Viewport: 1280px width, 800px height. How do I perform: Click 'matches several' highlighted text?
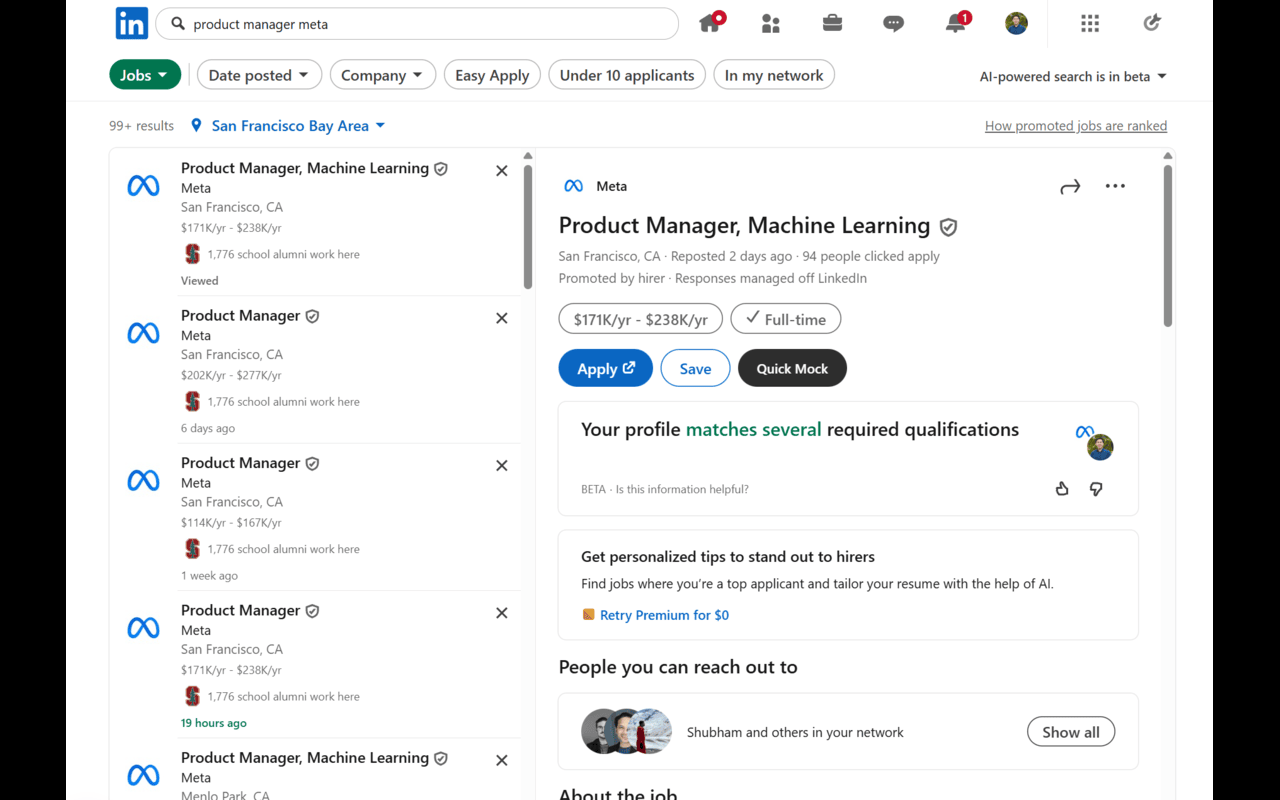pyautogui.click(x=753, y=430)
